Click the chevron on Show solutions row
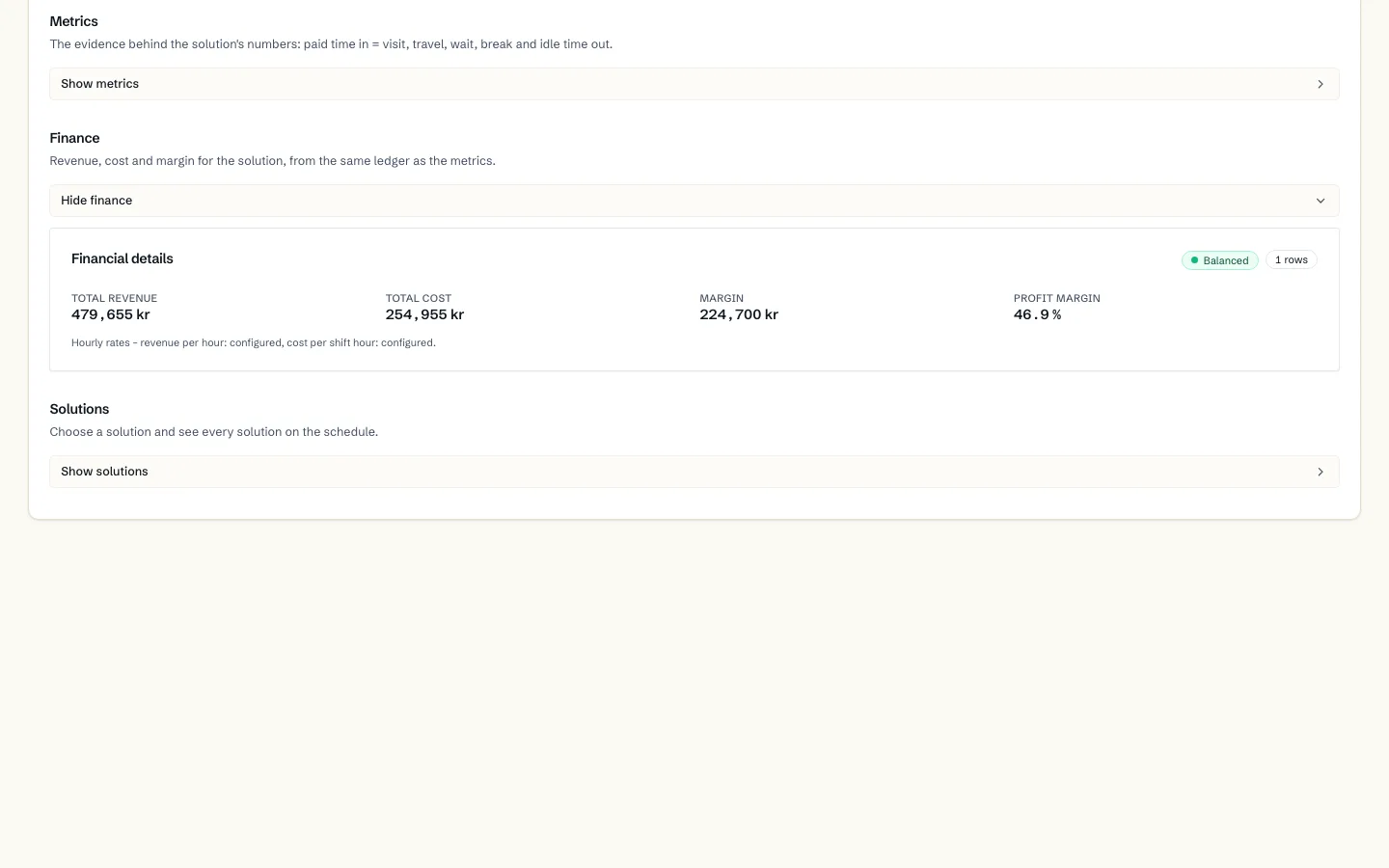Viewport: 1389px width, 868px height. 1321,472
